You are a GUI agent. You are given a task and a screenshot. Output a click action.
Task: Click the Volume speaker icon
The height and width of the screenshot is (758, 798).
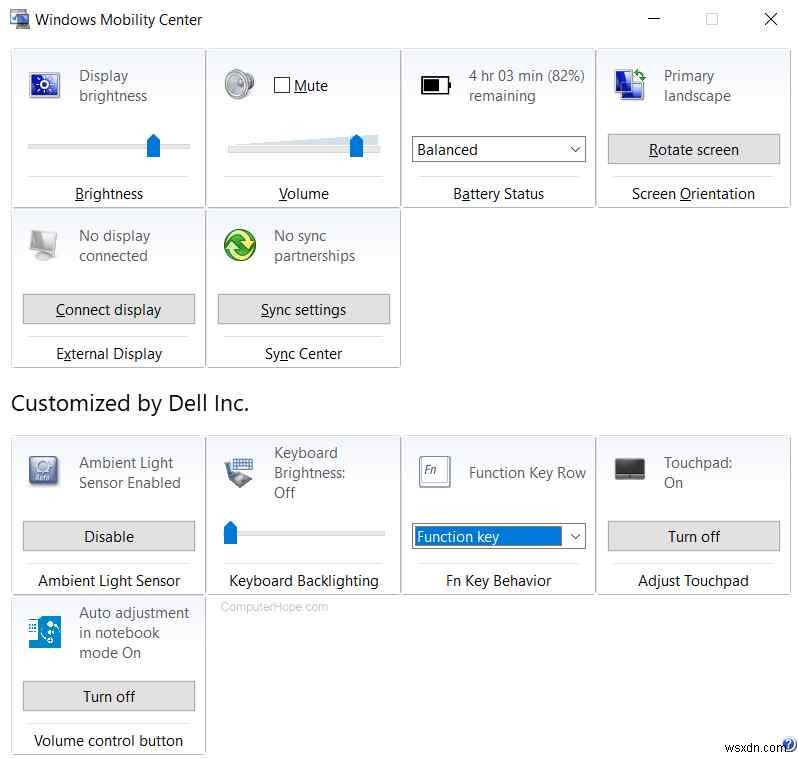point(239,84)
